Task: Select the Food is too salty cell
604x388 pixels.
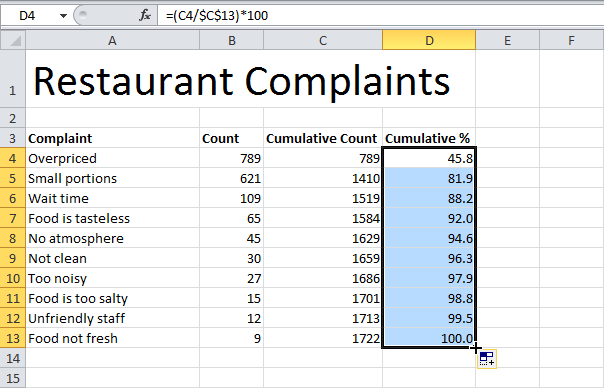Action: 112,299
